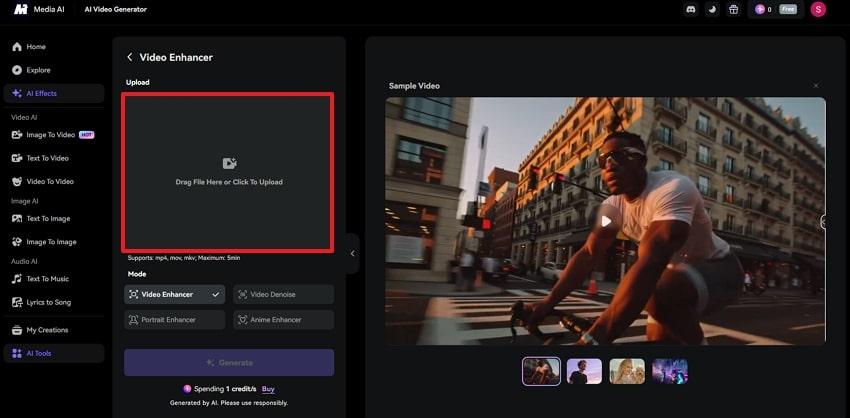This screenshot has width=850, height=418.
Task: Open Lyrics to Song tool
Action: click(54, 302)
